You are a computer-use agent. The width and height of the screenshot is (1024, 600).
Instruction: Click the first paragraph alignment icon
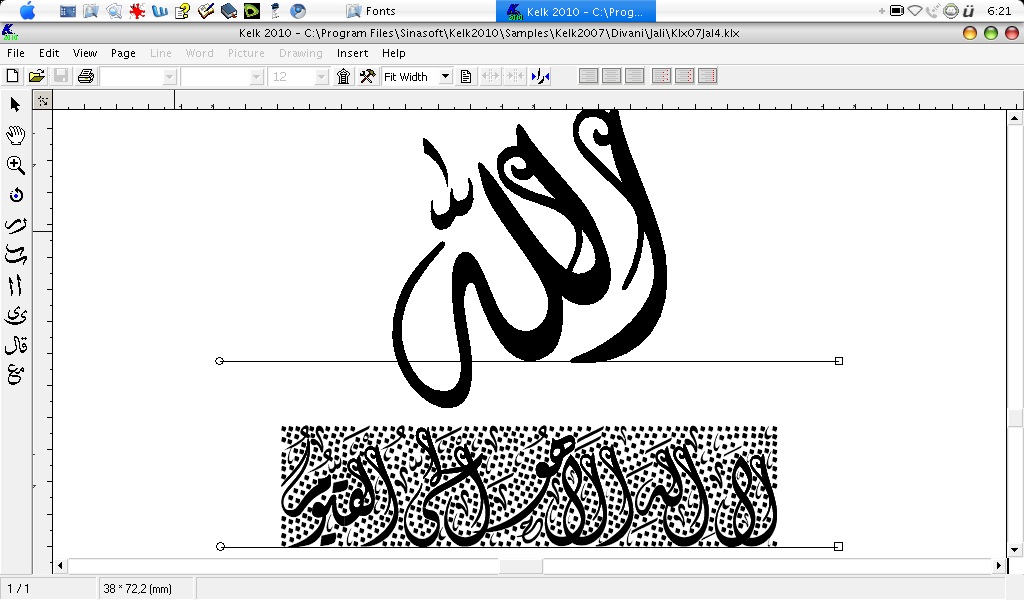tap(588, 76)
